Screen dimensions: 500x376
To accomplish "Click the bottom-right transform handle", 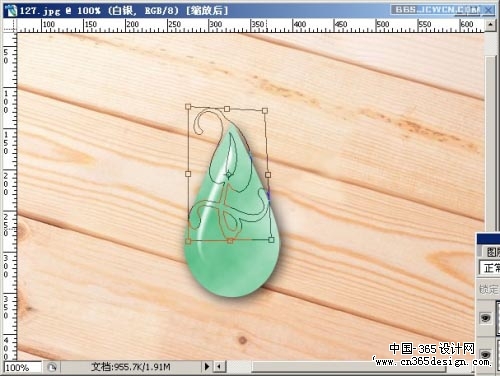I will click(x=271, y=239).
